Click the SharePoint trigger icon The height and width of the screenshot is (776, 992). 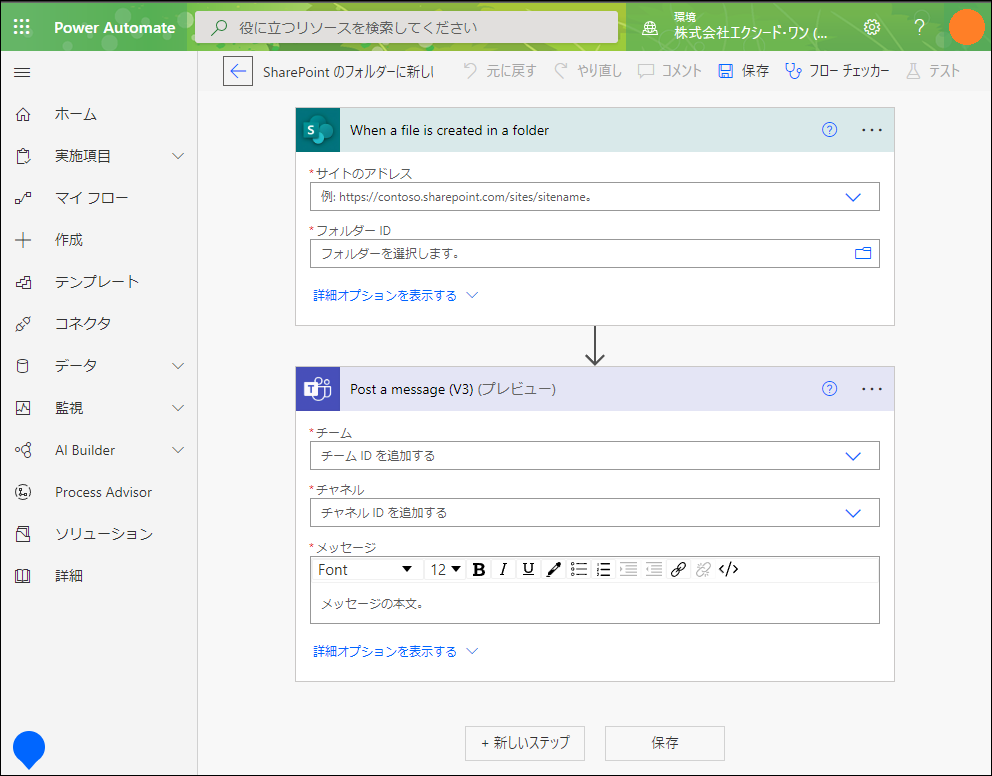pos(318,130)
